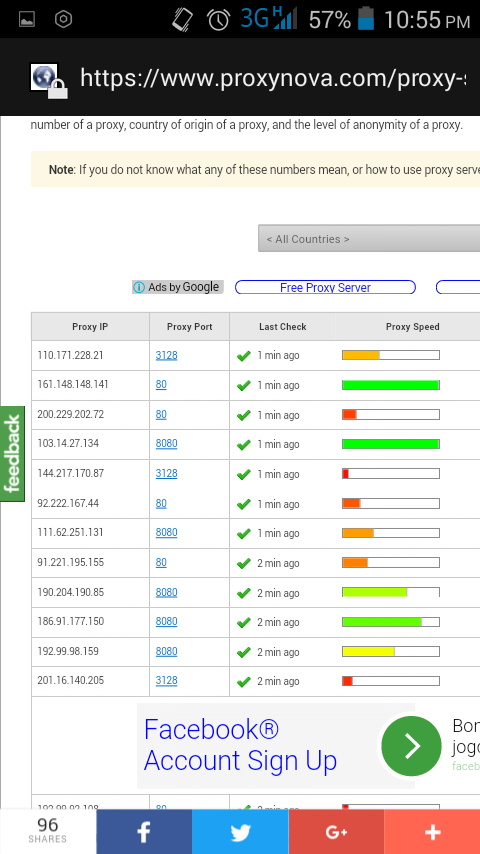Tap the Ads by Google info icon
Image resolution: width=480 pixels, height=854 pixels.
(x=139, y=287)
